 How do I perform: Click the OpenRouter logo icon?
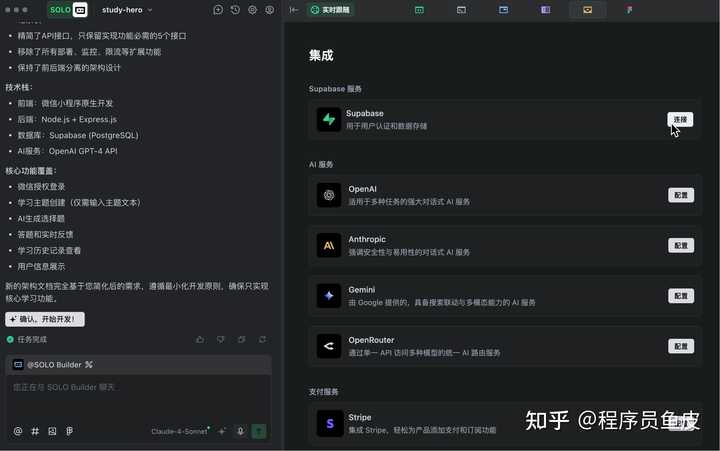click(x=329, y=346)
